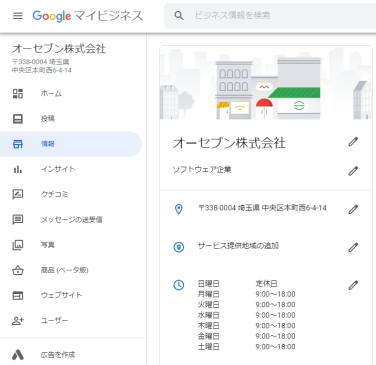Edit サービス提供地域 with pencil icon

point(353,247)
